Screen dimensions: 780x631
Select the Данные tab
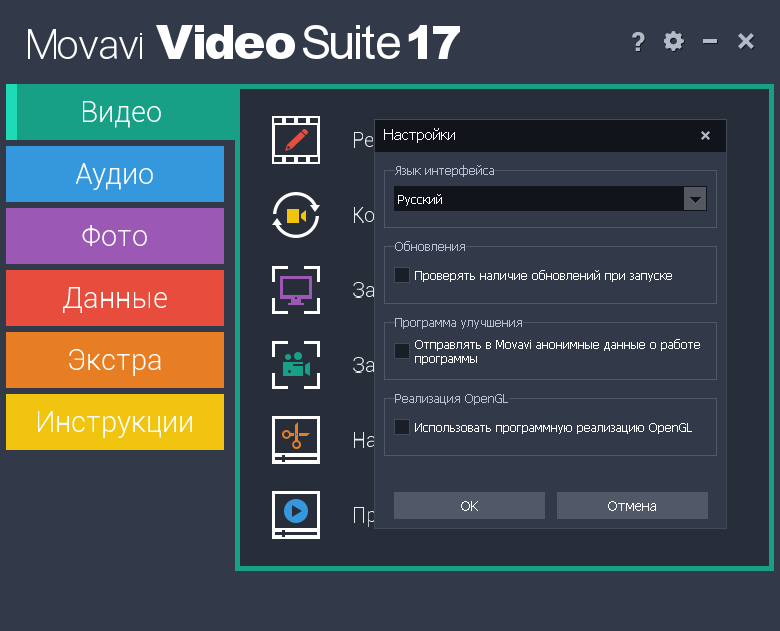coord(115,298)
